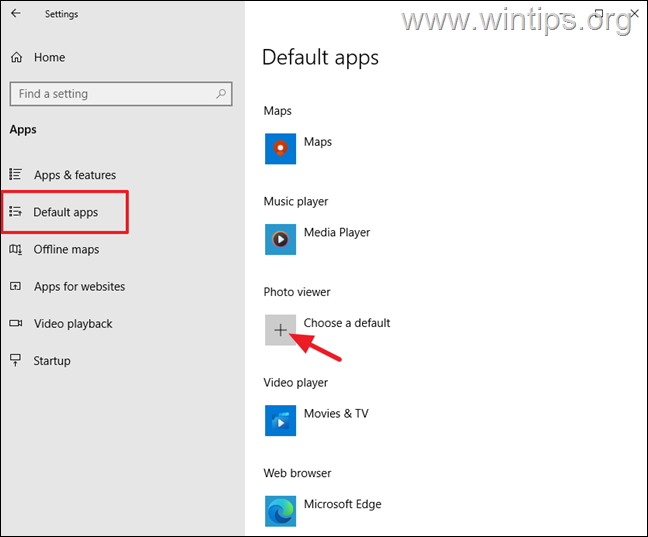648x537 pixels.
Task: Click the Apps & features list icon
Action: pos(16,174)
